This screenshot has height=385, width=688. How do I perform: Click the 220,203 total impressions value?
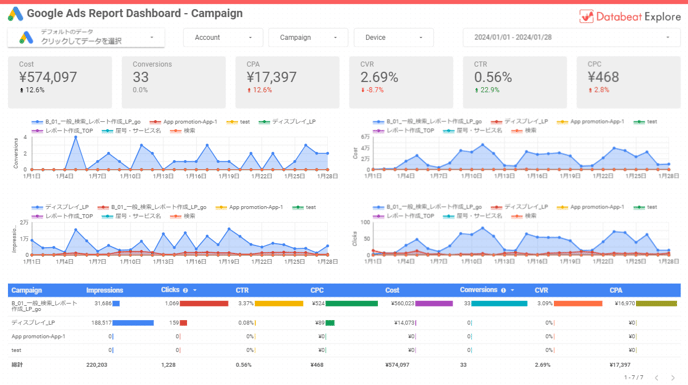(x=97, y=365)
